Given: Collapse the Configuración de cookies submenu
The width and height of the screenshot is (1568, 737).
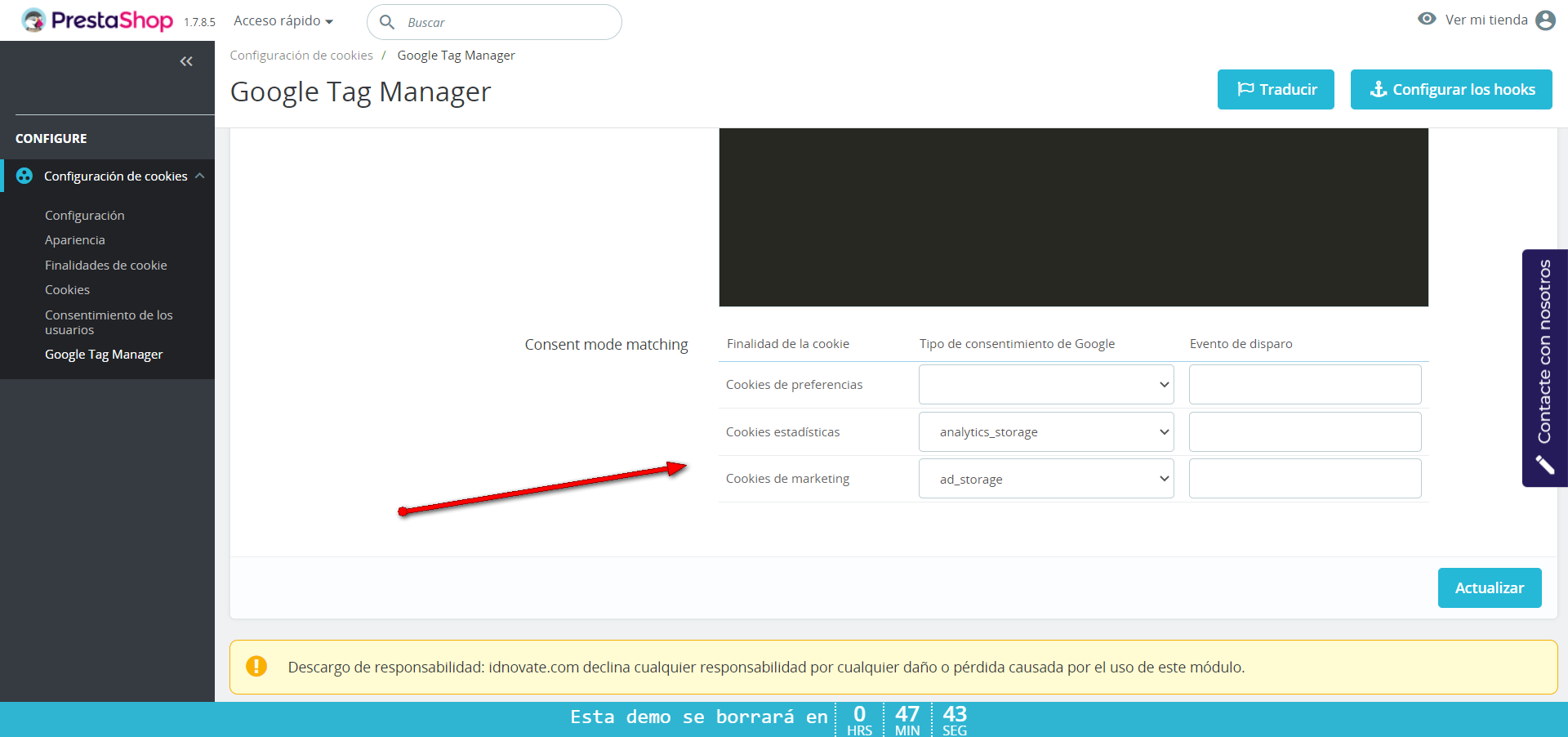Looking at the screenshot, I should [200, 176].
